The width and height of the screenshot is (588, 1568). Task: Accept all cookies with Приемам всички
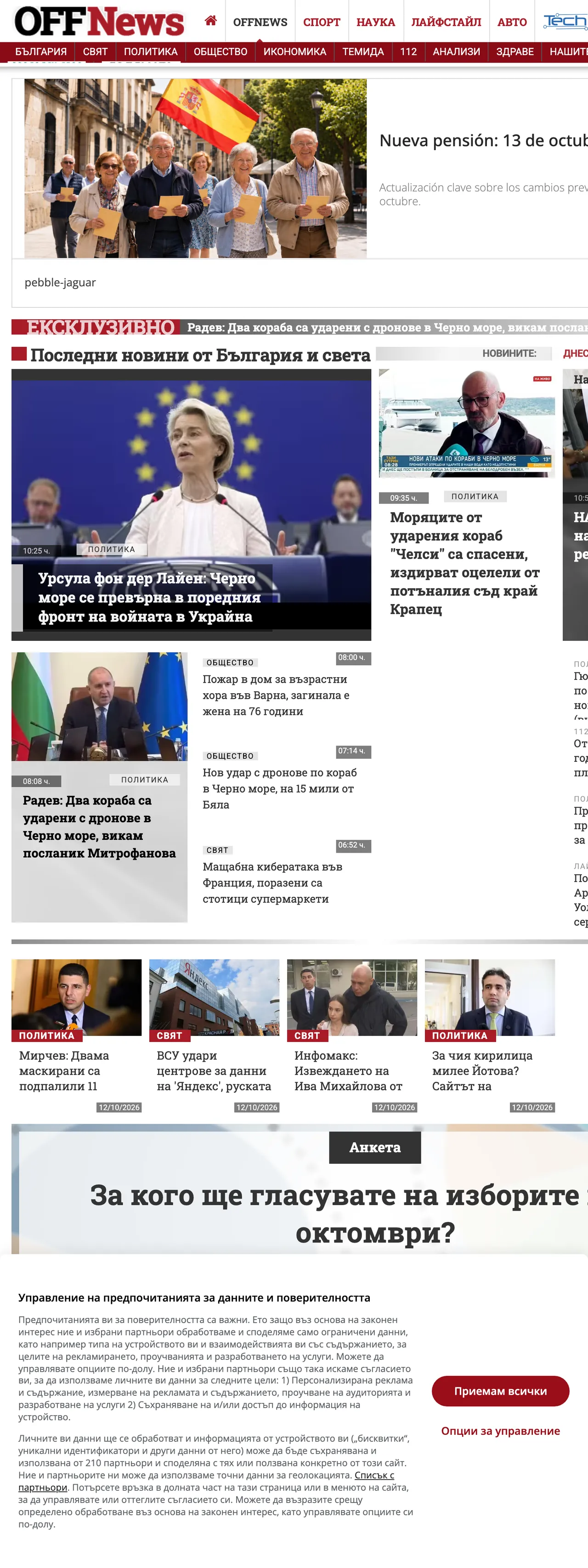[500, 1391]
